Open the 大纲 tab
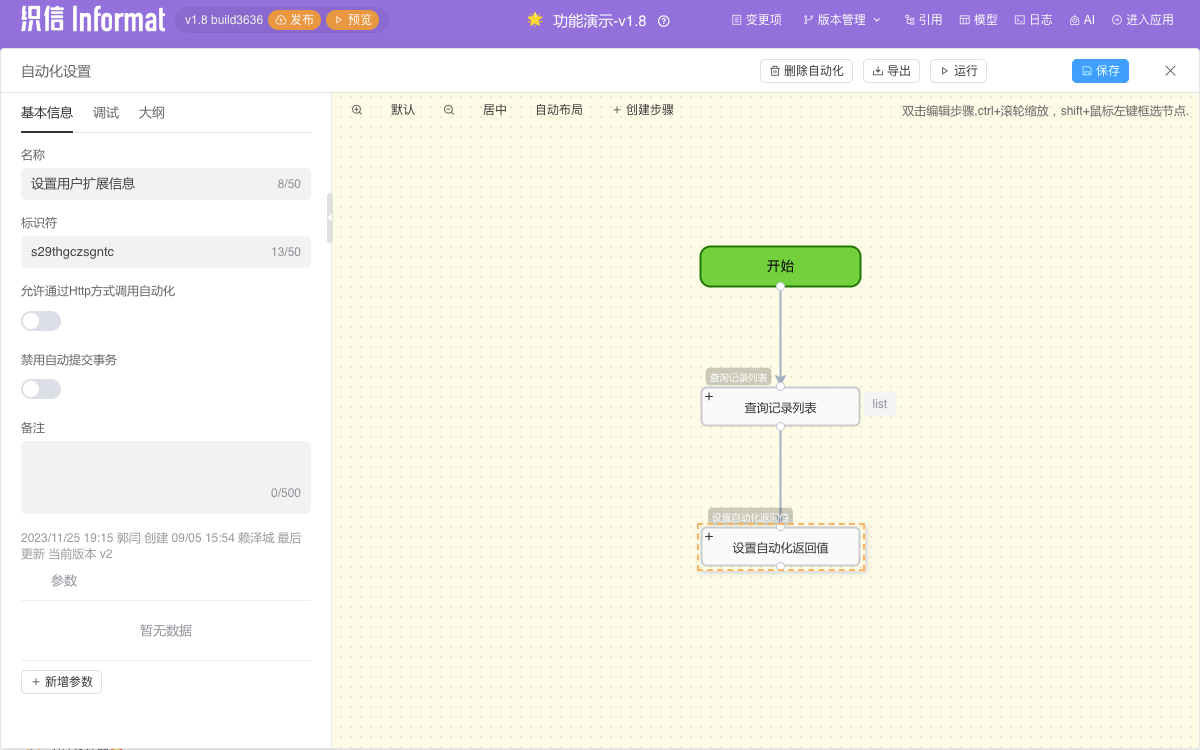The width and height of the screenshot is (1200, 750). click(152, 113)
